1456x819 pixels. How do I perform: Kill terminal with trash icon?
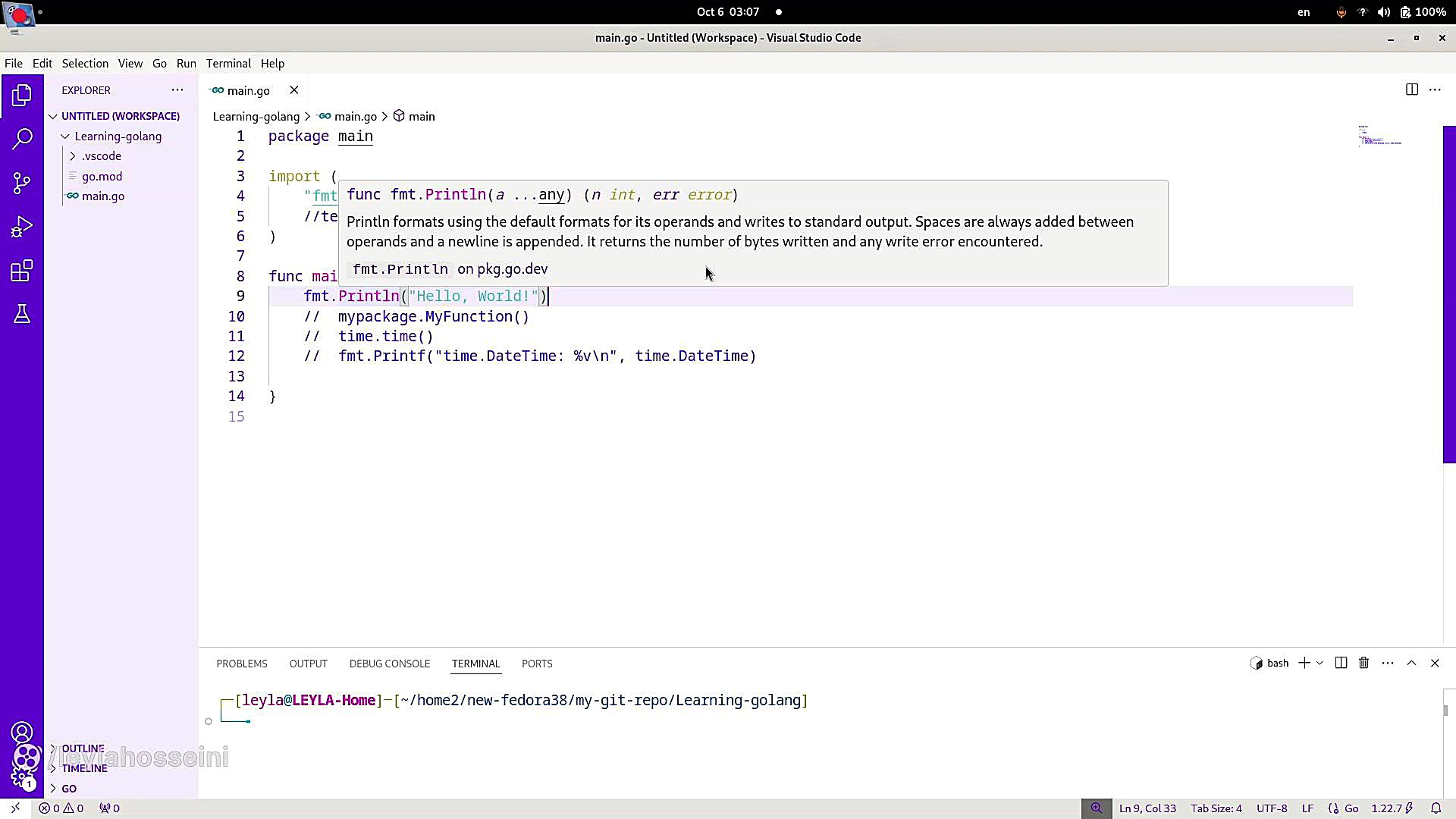coord(1363,663)
